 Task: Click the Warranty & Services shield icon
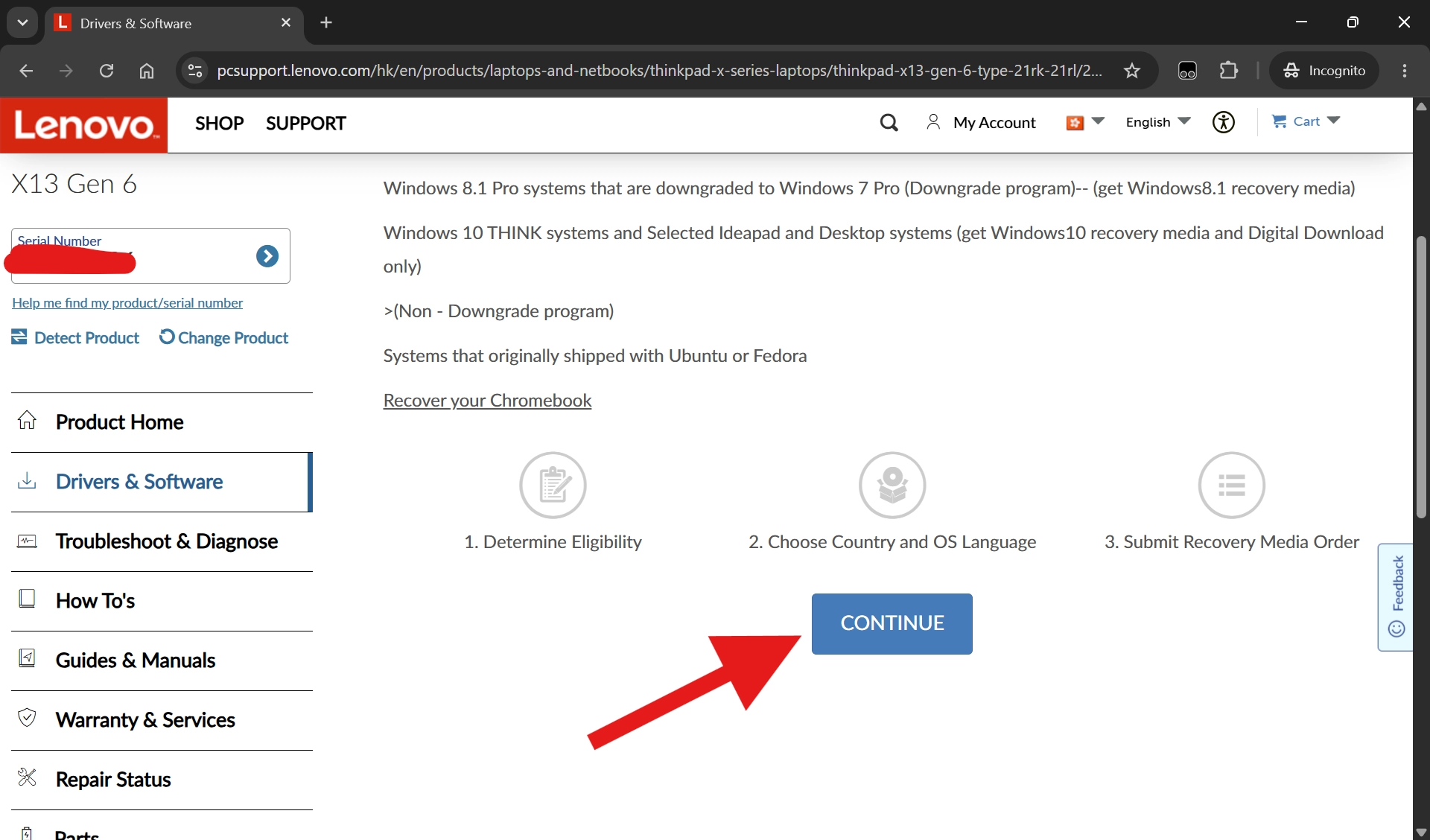27,718
